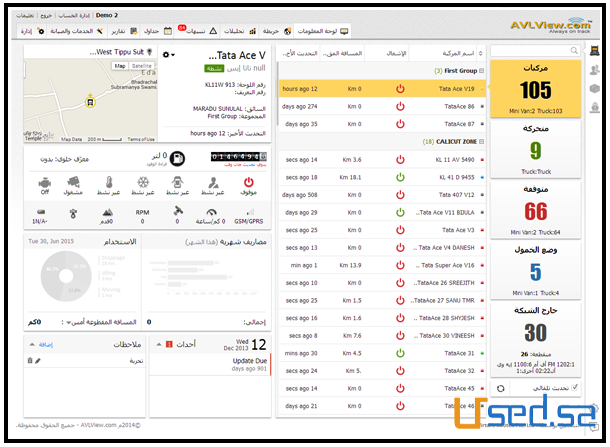Click the refresh icon beside auto update

coord(500,388)
